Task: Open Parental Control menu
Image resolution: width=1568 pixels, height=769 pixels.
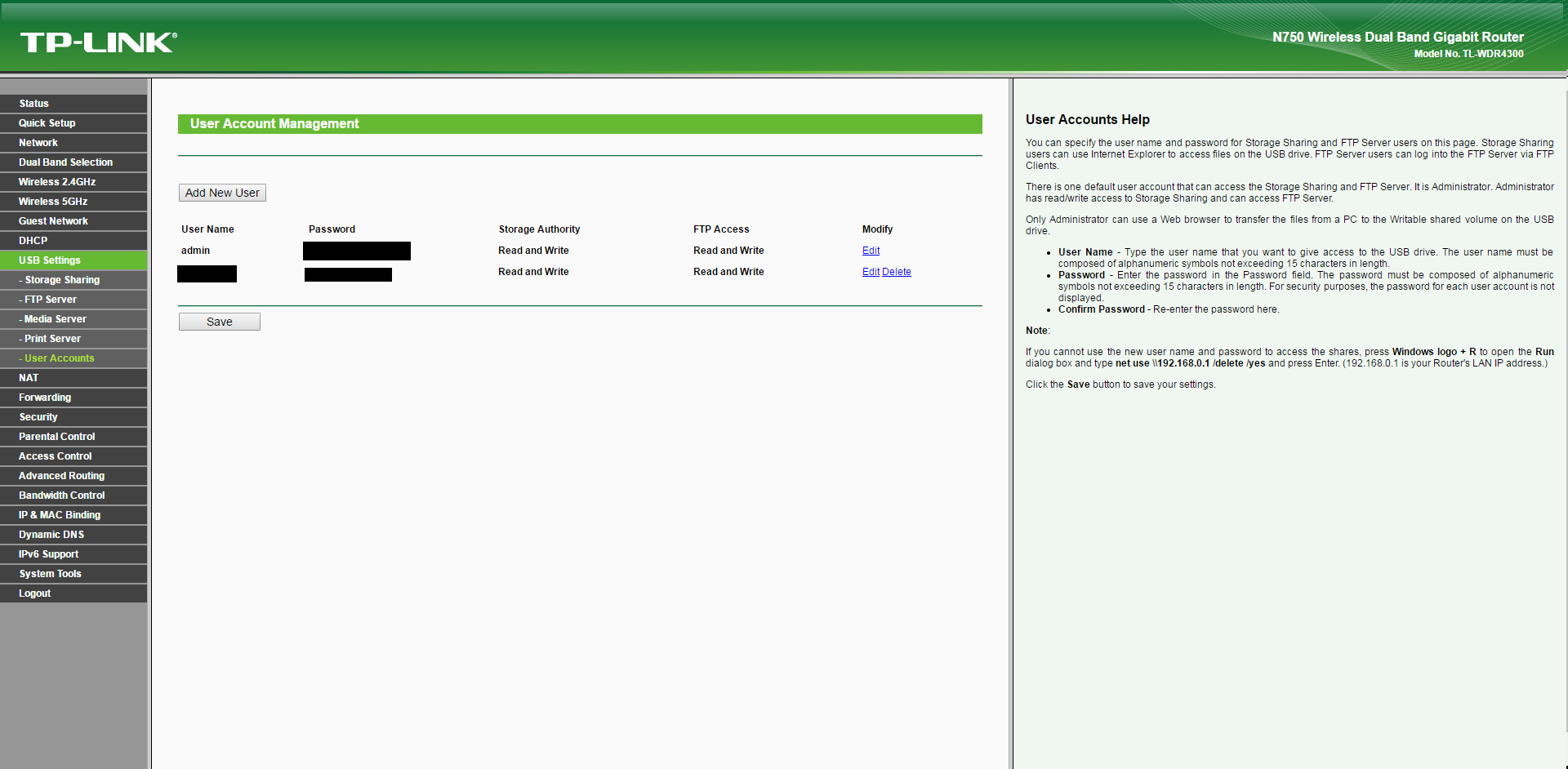Action: pyautogui.click(x=73, y=437)
